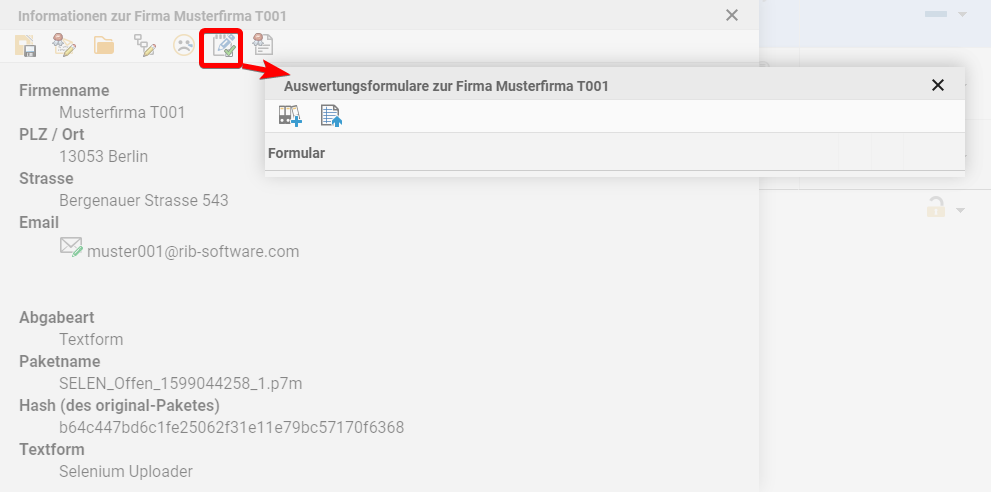
Task: Add a form via the binders plus icon
Action: tap(290, 116)
